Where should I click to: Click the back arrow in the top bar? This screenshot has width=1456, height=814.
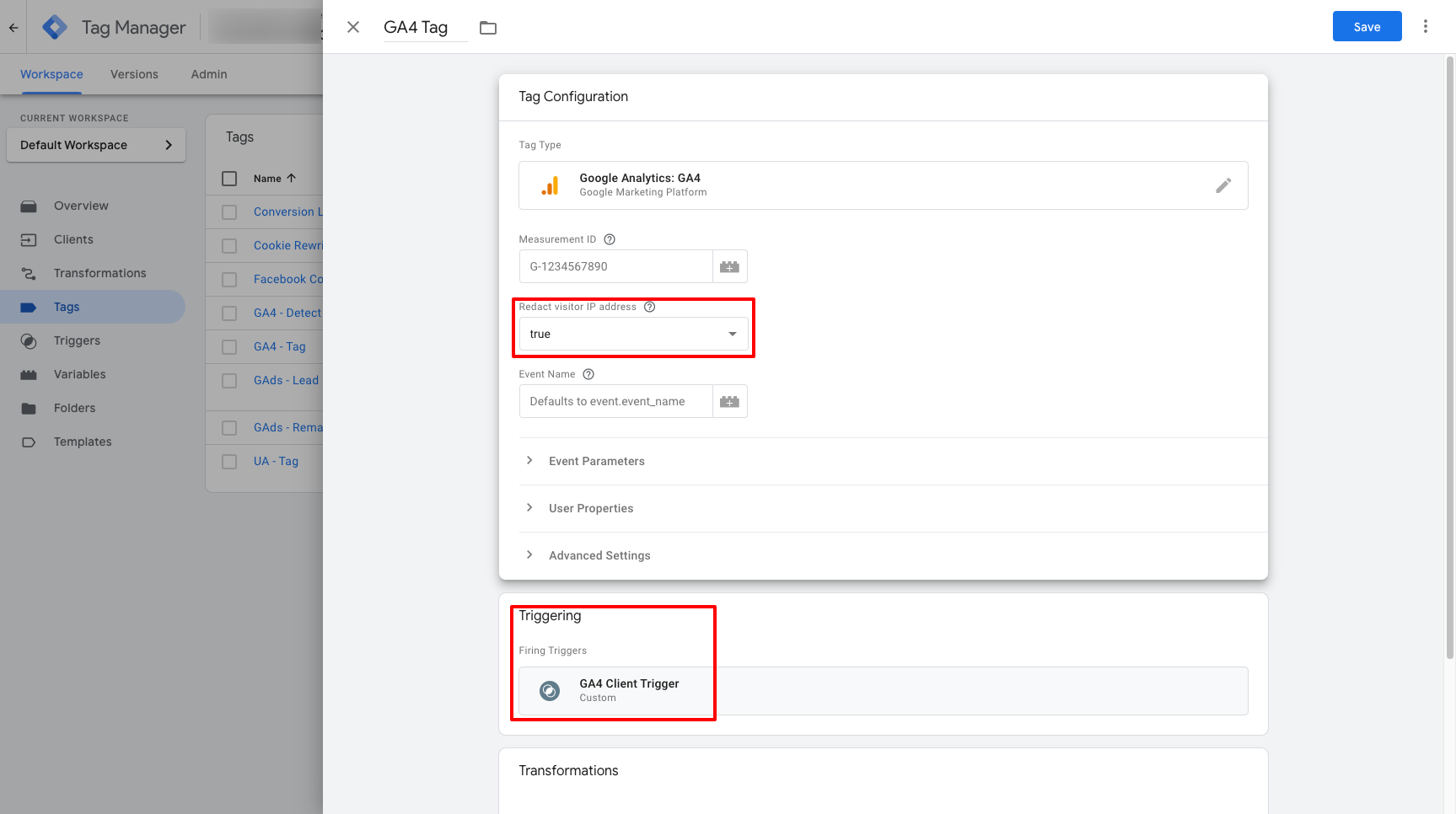tap(13, 26)
